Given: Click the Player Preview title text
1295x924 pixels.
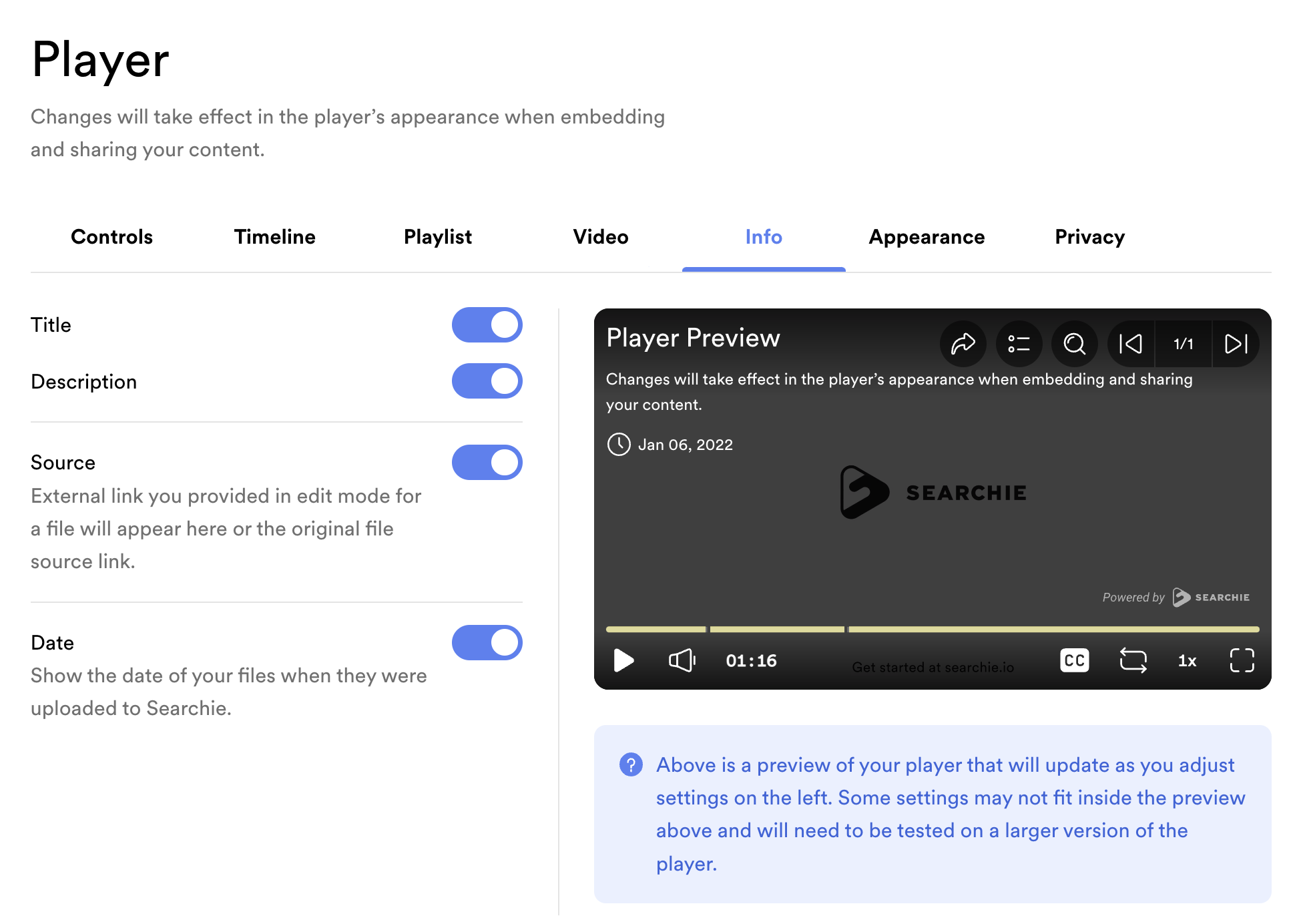Looking at the screenshot, I should (693, 338).
